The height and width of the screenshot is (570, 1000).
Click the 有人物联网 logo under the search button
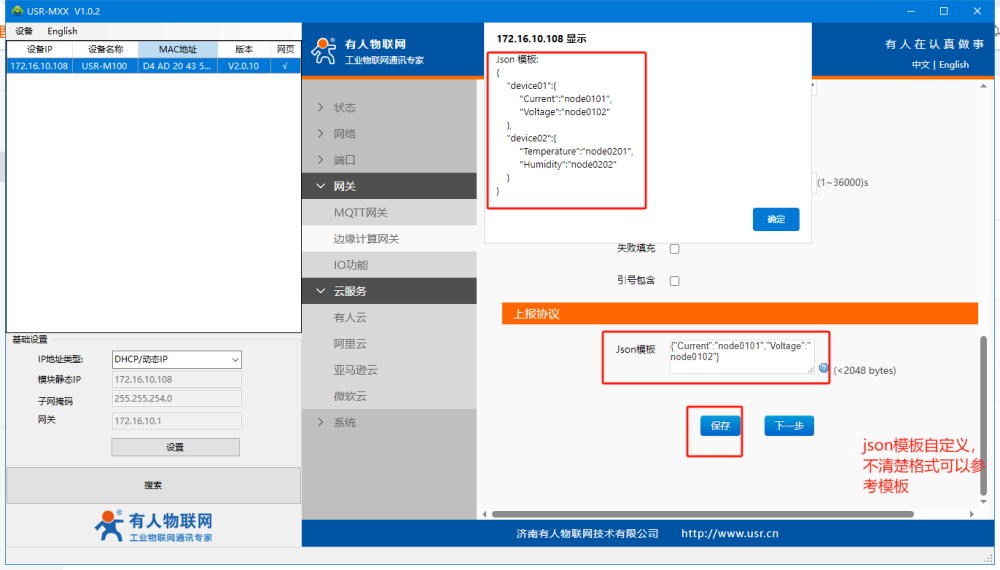[x=154, y=527]
